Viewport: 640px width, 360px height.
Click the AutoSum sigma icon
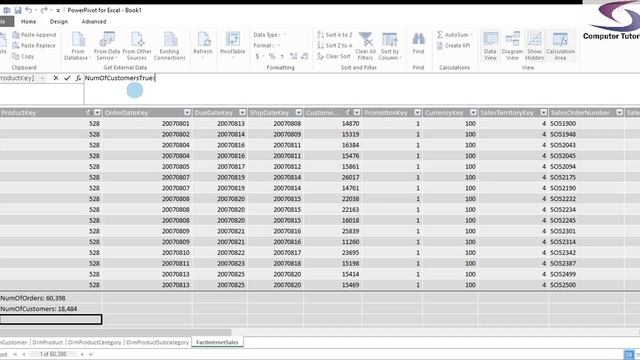(x=440, y=35)
